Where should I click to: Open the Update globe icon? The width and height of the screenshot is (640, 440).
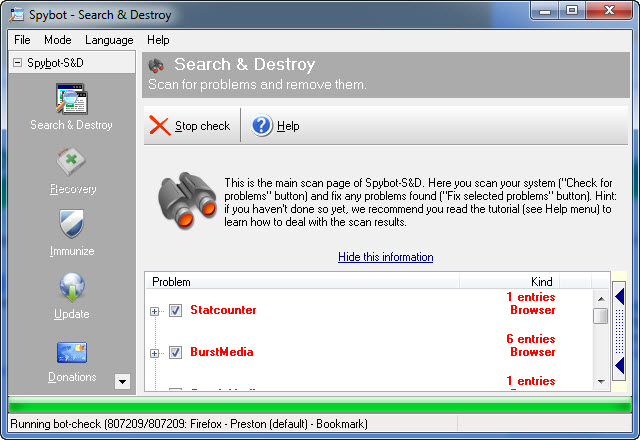pyautogui.click(x=72, y=287)
